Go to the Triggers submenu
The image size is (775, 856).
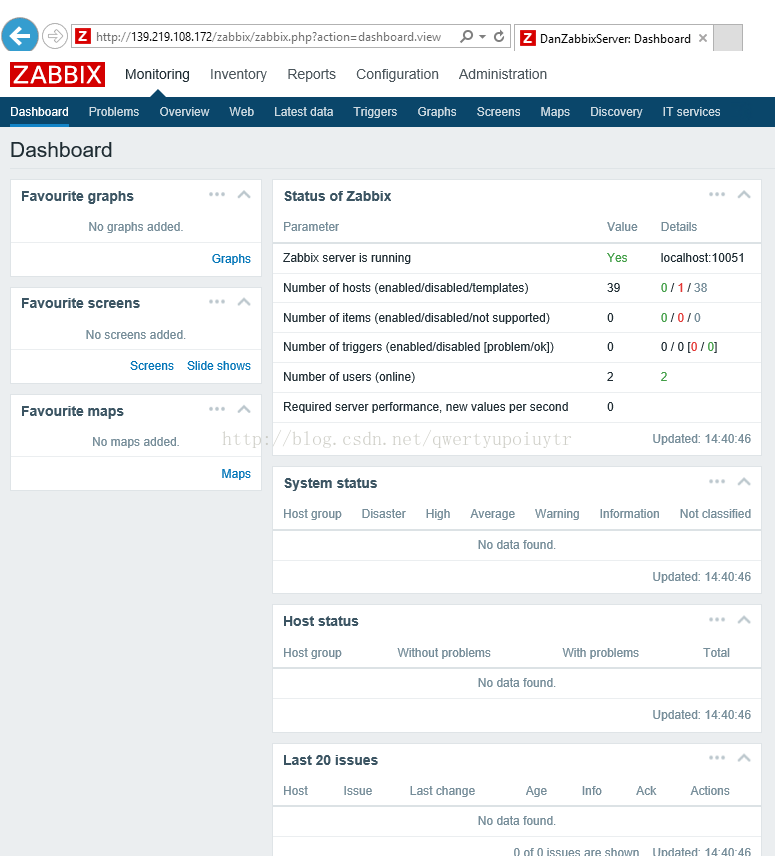[x=375, y=112]
